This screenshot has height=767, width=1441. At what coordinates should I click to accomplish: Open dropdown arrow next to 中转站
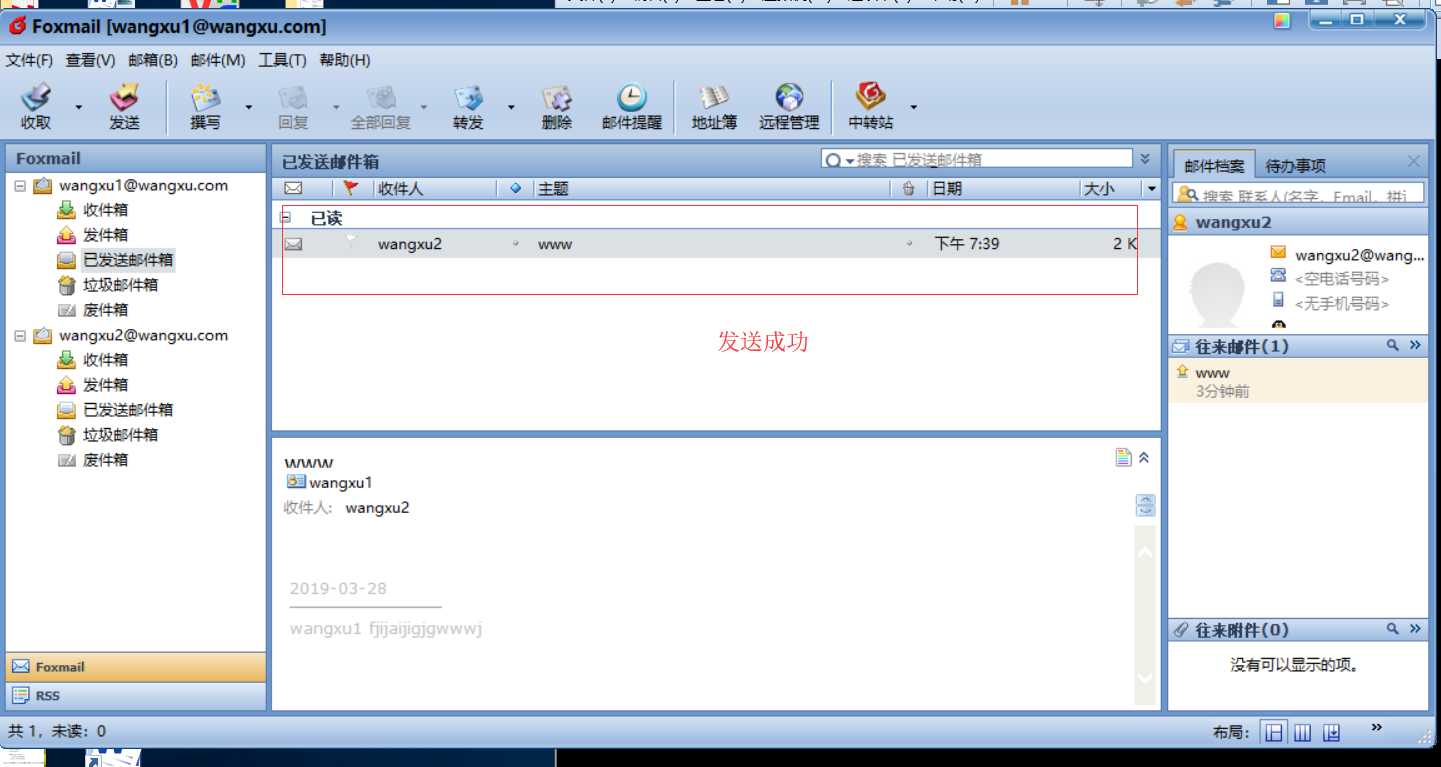pos(913,107)
